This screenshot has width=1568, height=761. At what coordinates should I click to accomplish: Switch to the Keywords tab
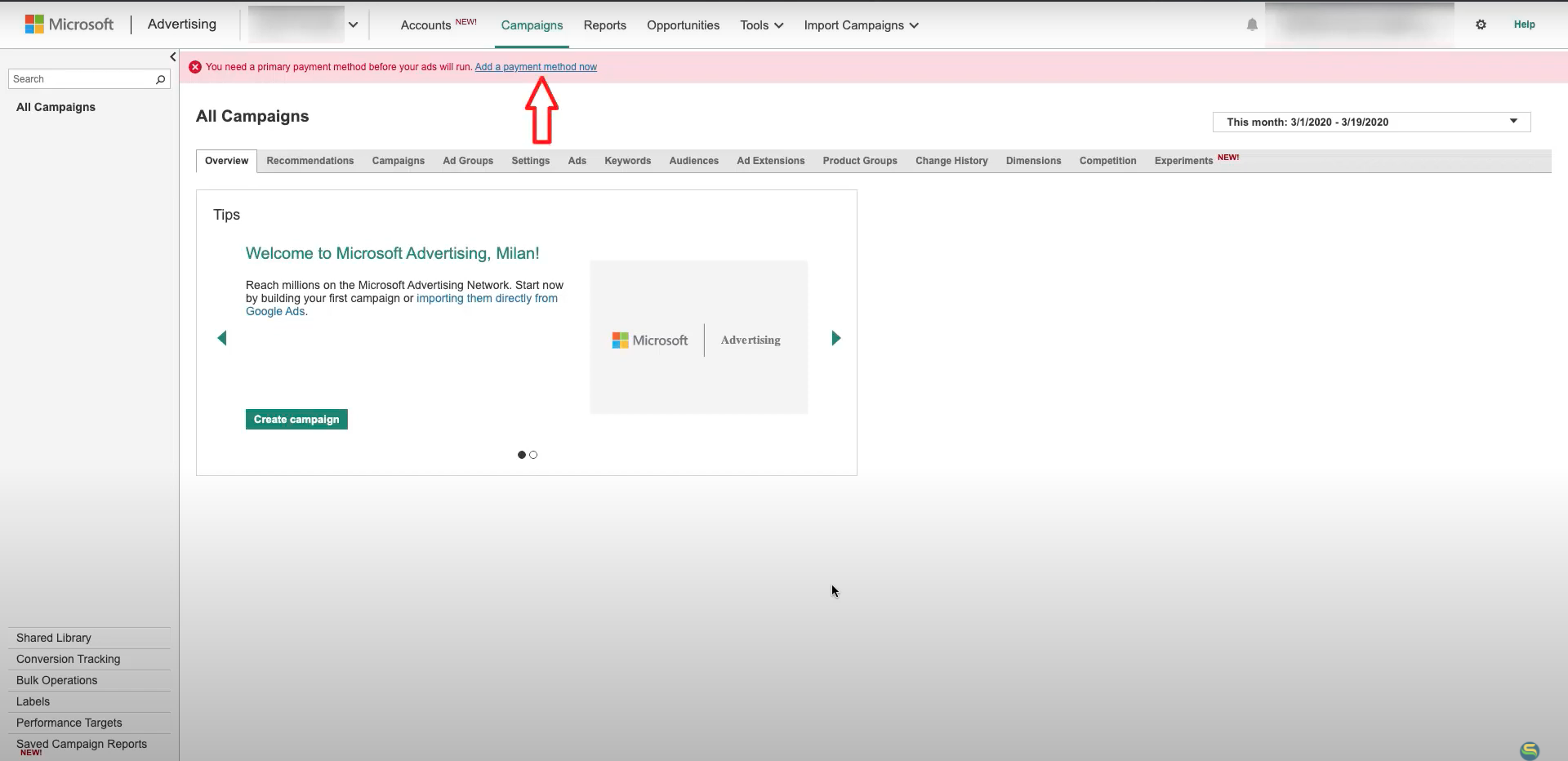[x=627, y=161]
